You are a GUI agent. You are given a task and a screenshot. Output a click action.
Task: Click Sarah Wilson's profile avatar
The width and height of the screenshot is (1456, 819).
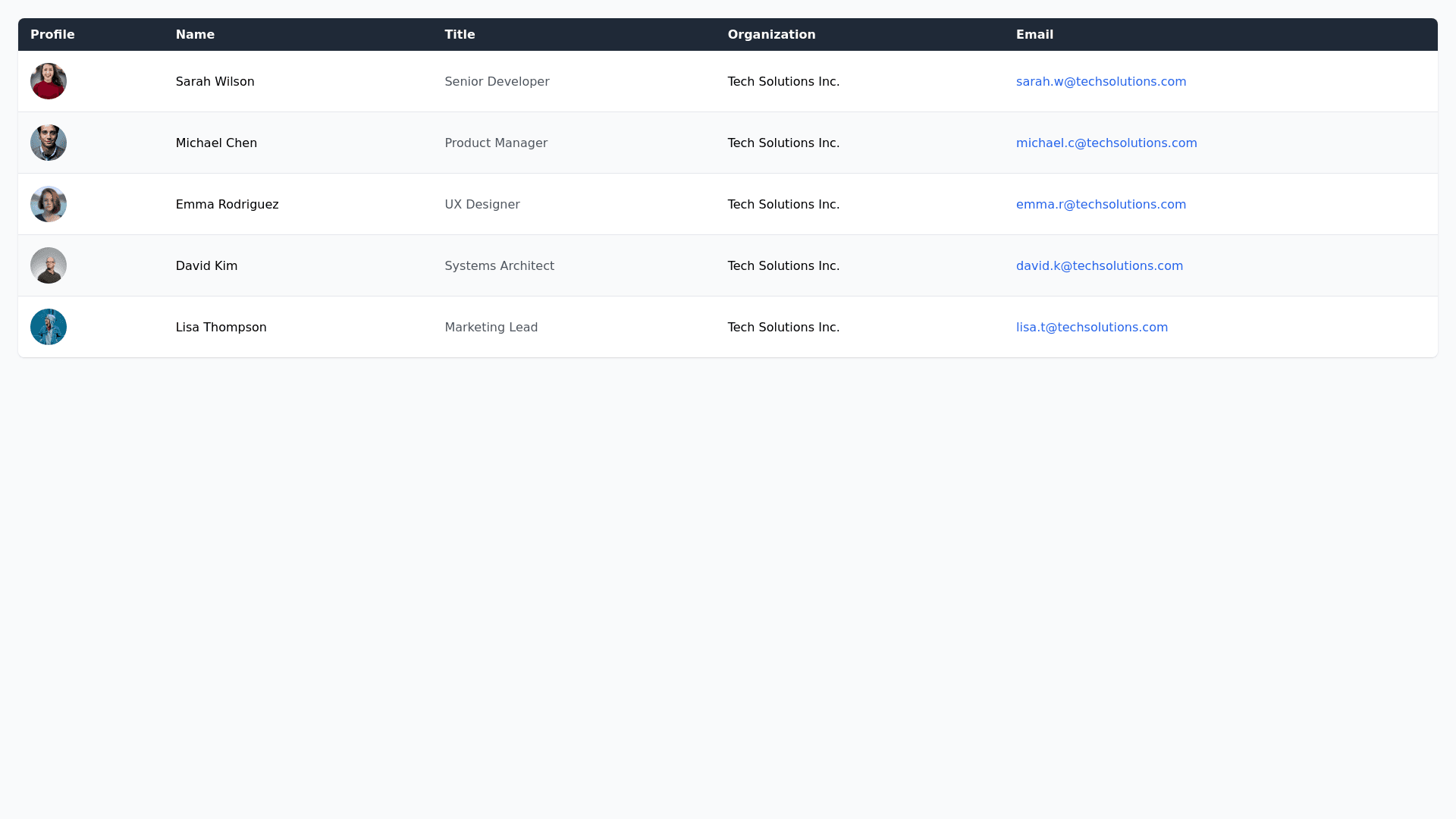[48, 81]
